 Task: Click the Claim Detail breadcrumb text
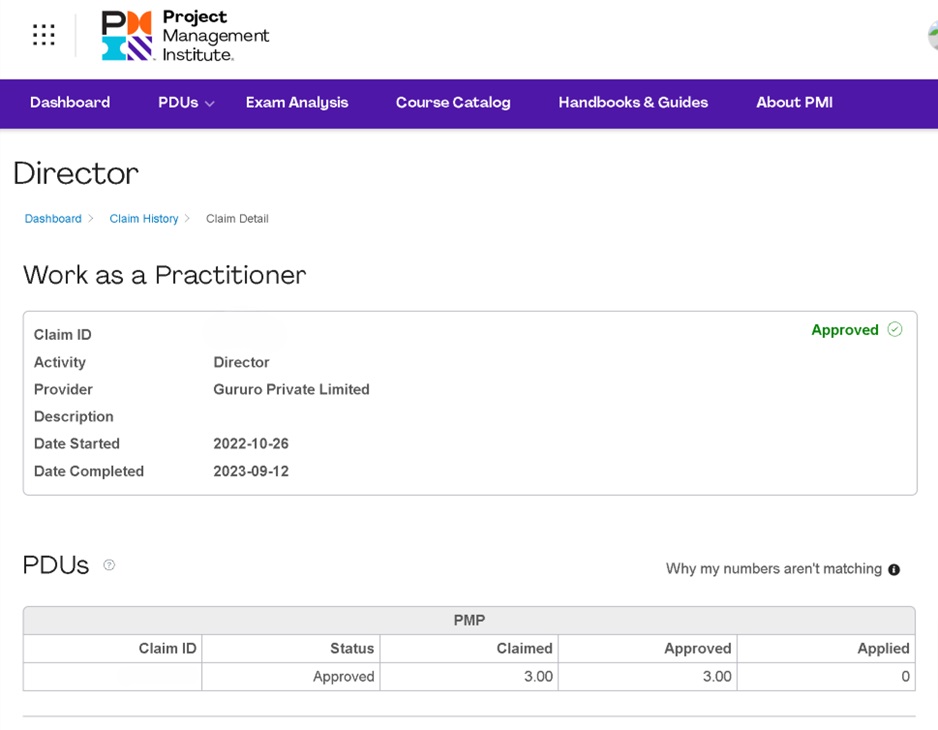pyautogui.click(x=237, y=219)
